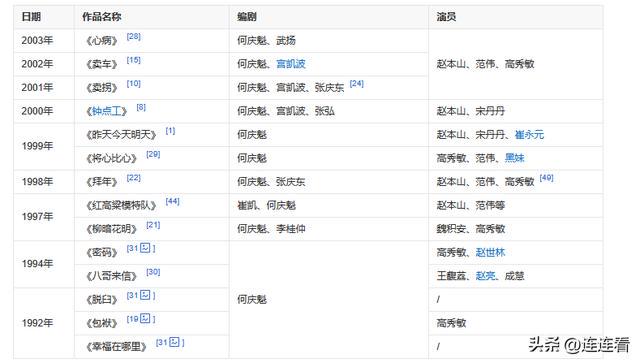Click 何庆魁、武扬 writers cell
Screen dimensions: 640x363
(329, 40)
